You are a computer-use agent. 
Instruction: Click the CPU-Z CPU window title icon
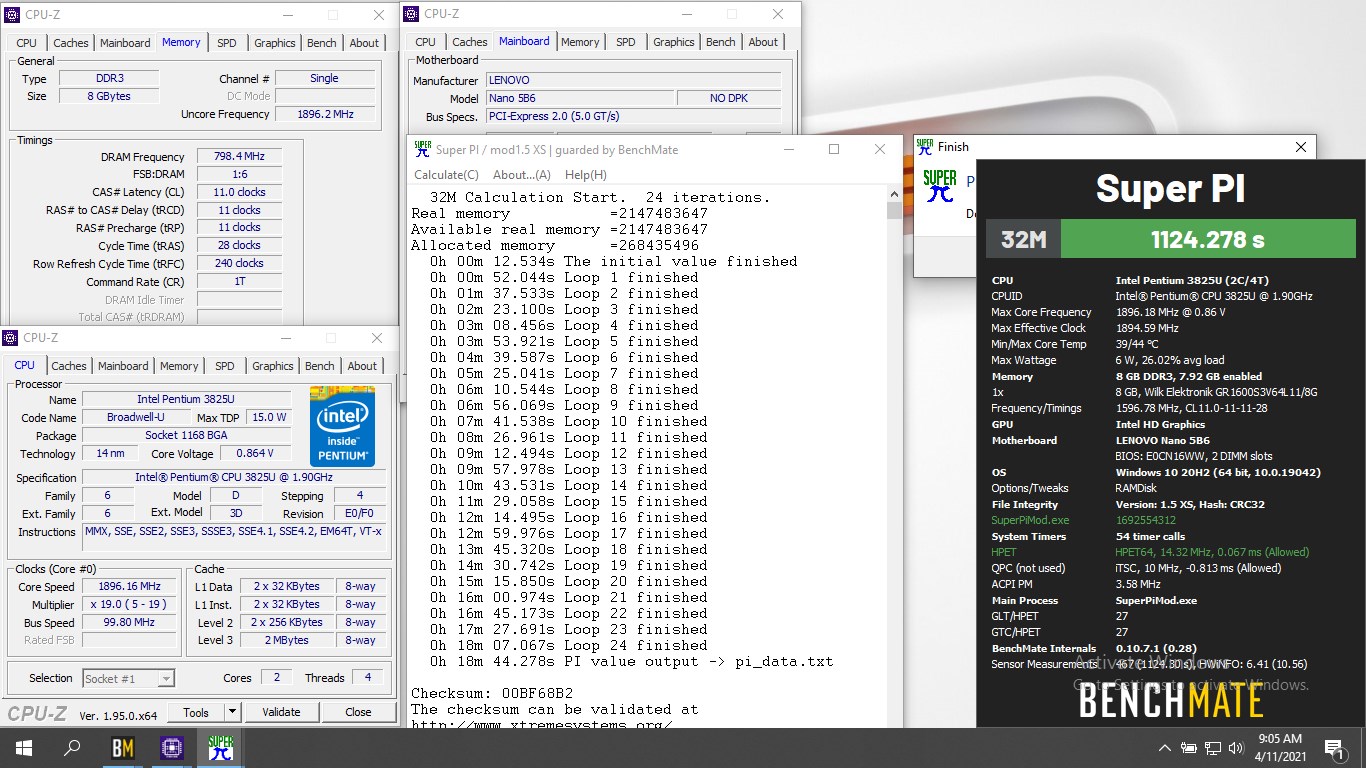pyautogui.click(x=12, y=338)
